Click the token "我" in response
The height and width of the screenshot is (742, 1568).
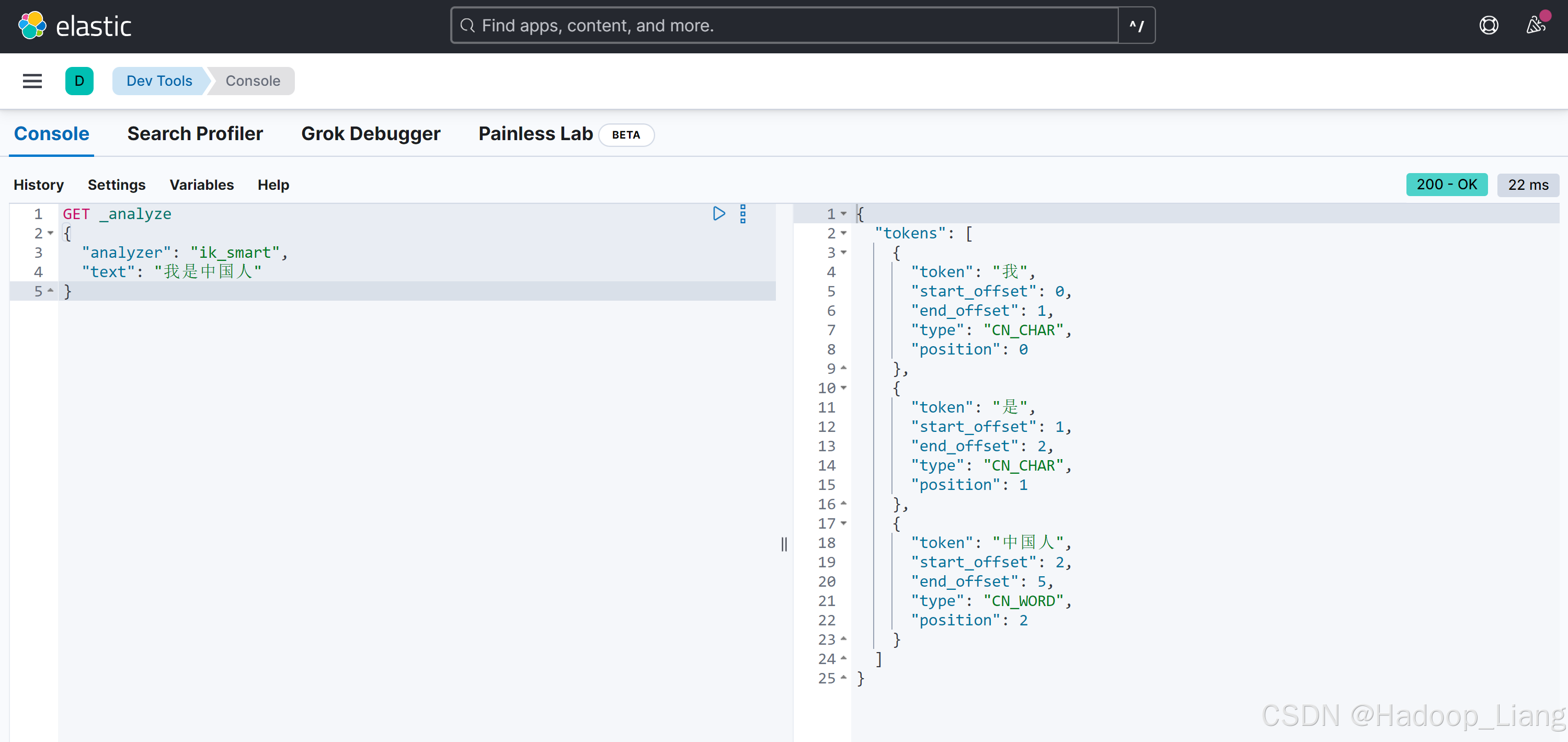[1010, 271]
